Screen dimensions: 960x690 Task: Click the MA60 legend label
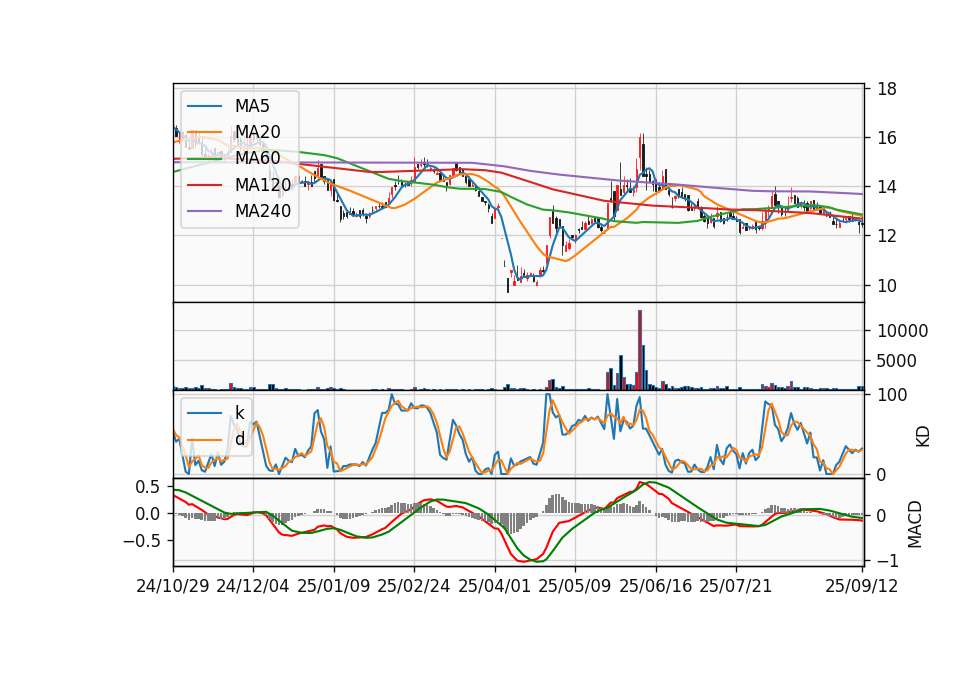257,158
